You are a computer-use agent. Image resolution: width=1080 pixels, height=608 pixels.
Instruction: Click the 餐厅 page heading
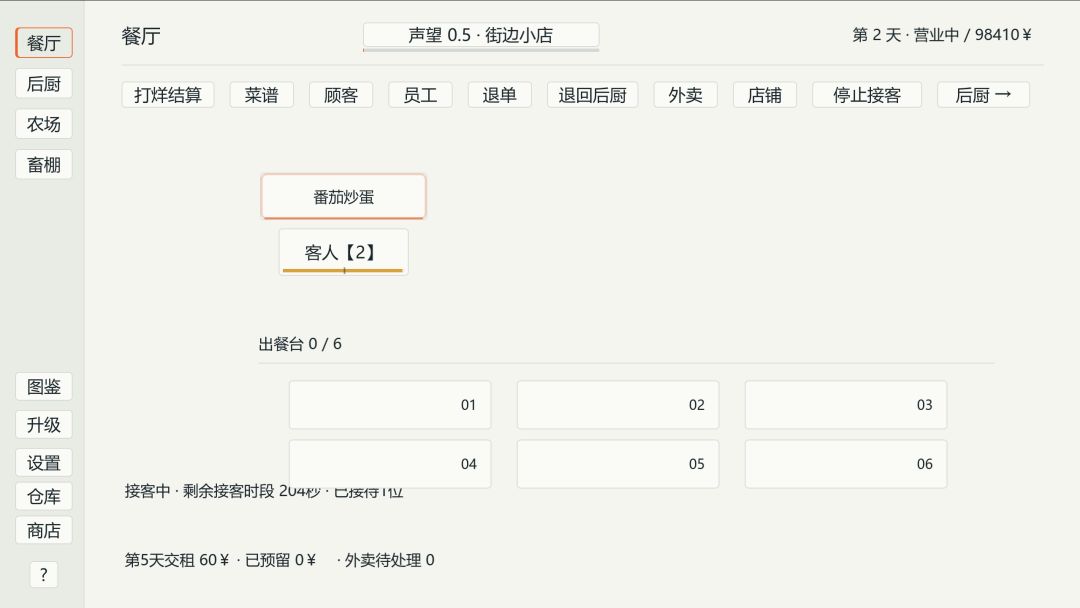click(x=141, y=36)
